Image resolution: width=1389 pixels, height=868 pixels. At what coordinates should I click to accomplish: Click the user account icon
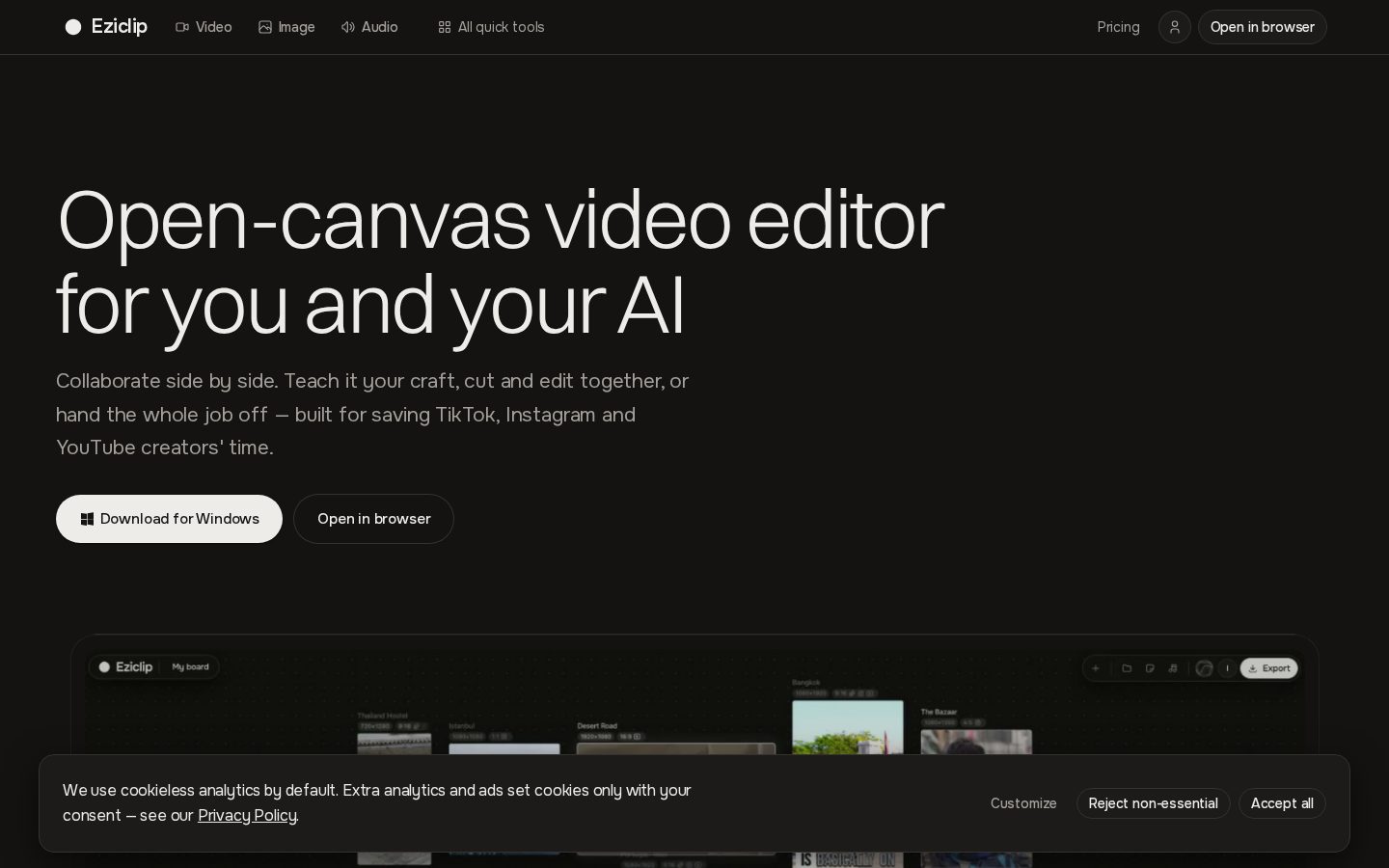[1174, 27]
